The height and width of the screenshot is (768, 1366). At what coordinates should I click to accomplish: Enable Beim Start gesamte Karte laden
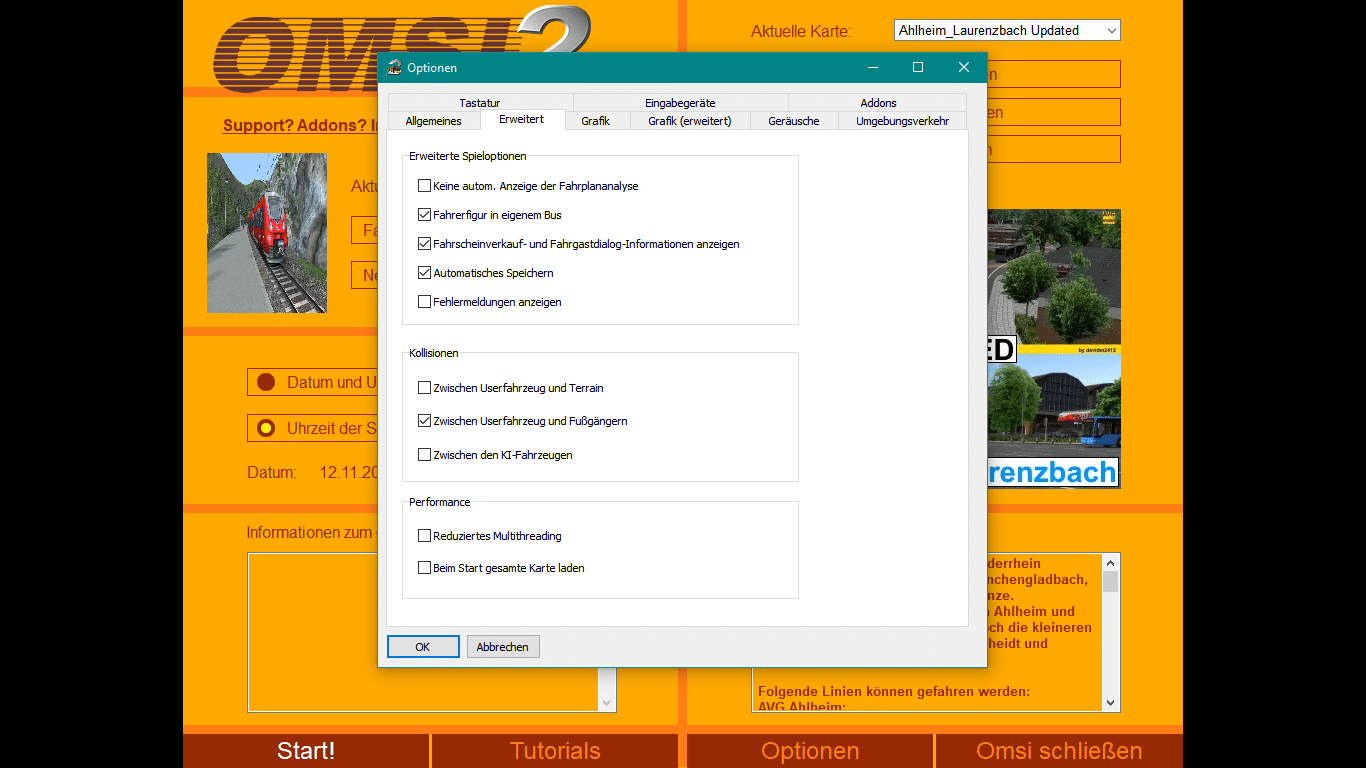(x=425, y=568)
